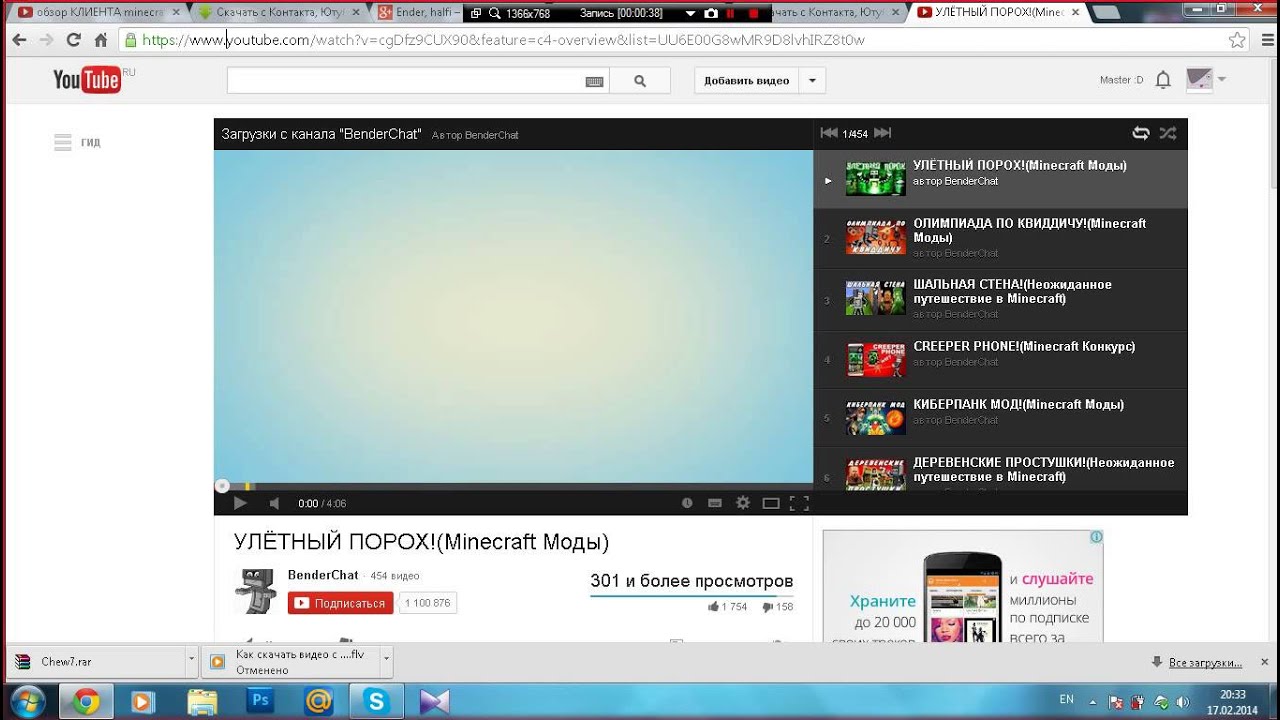This screenshot has height=720, width=1280.
Task: Click the browser forward arrow
Action: (x=46, y=40)
